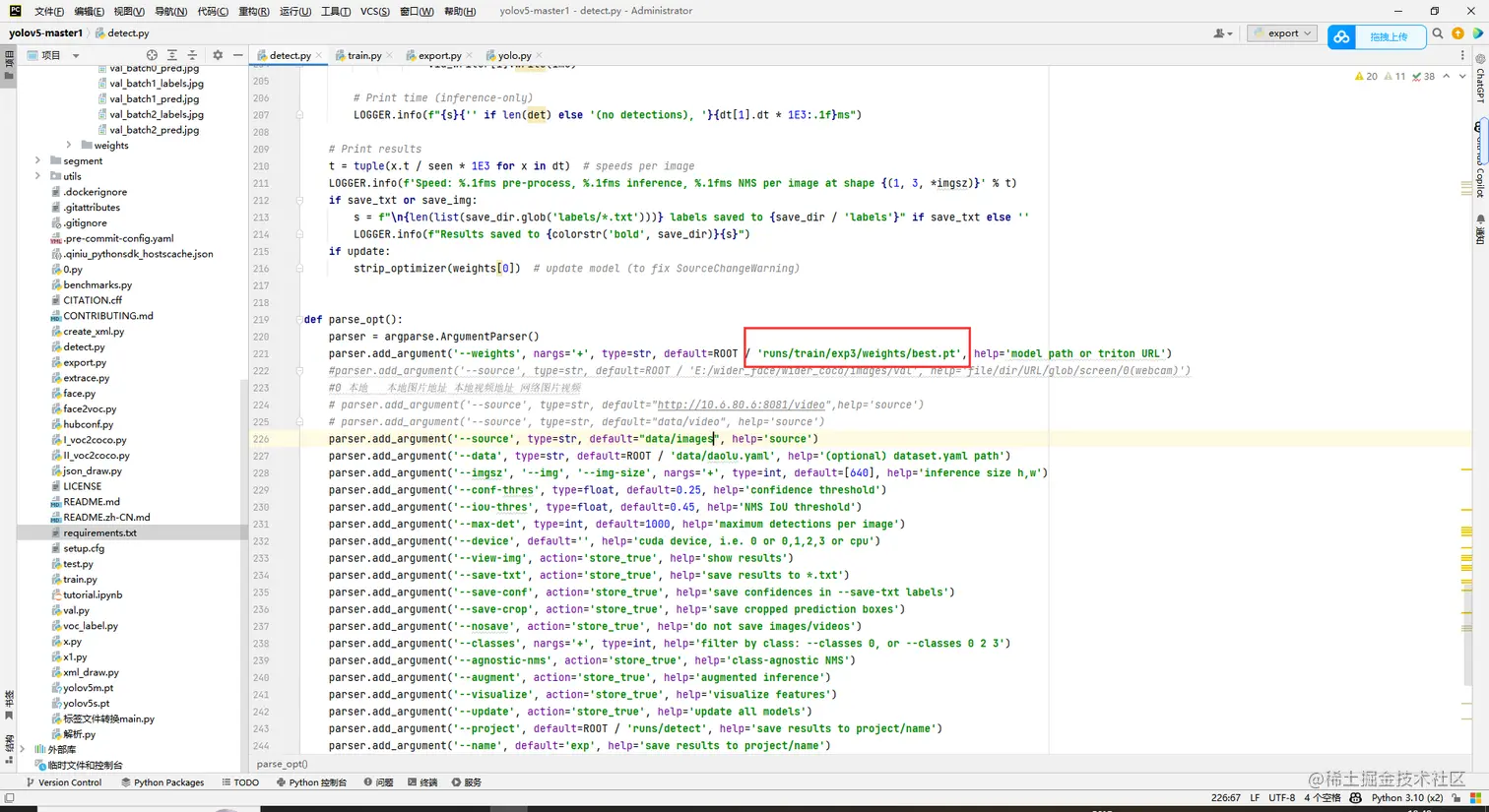The image size is (1489, 812).
Task: Open the Python Packages tool window
Action: coord(162,782)
